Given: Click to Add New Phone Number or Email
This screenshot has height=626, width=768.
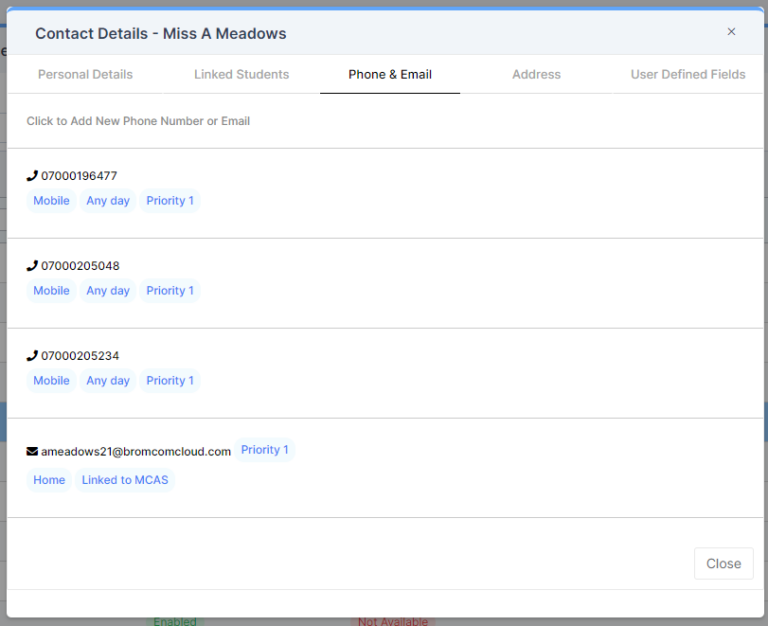Looking at the screenshot, I should (x=138, y=121).
